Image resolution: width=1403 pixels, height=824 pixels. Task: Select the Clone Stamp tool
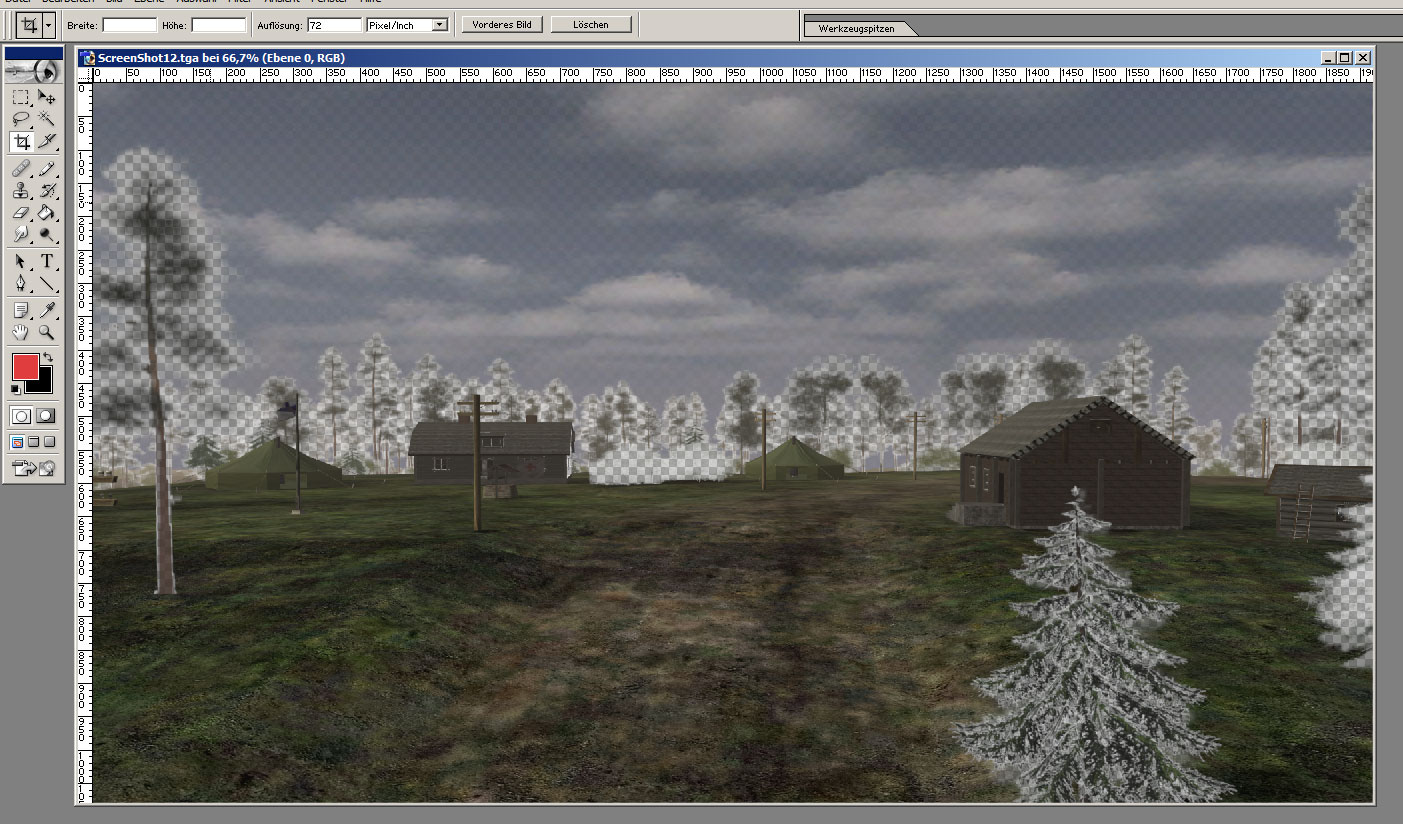click(x=20, y=191)
